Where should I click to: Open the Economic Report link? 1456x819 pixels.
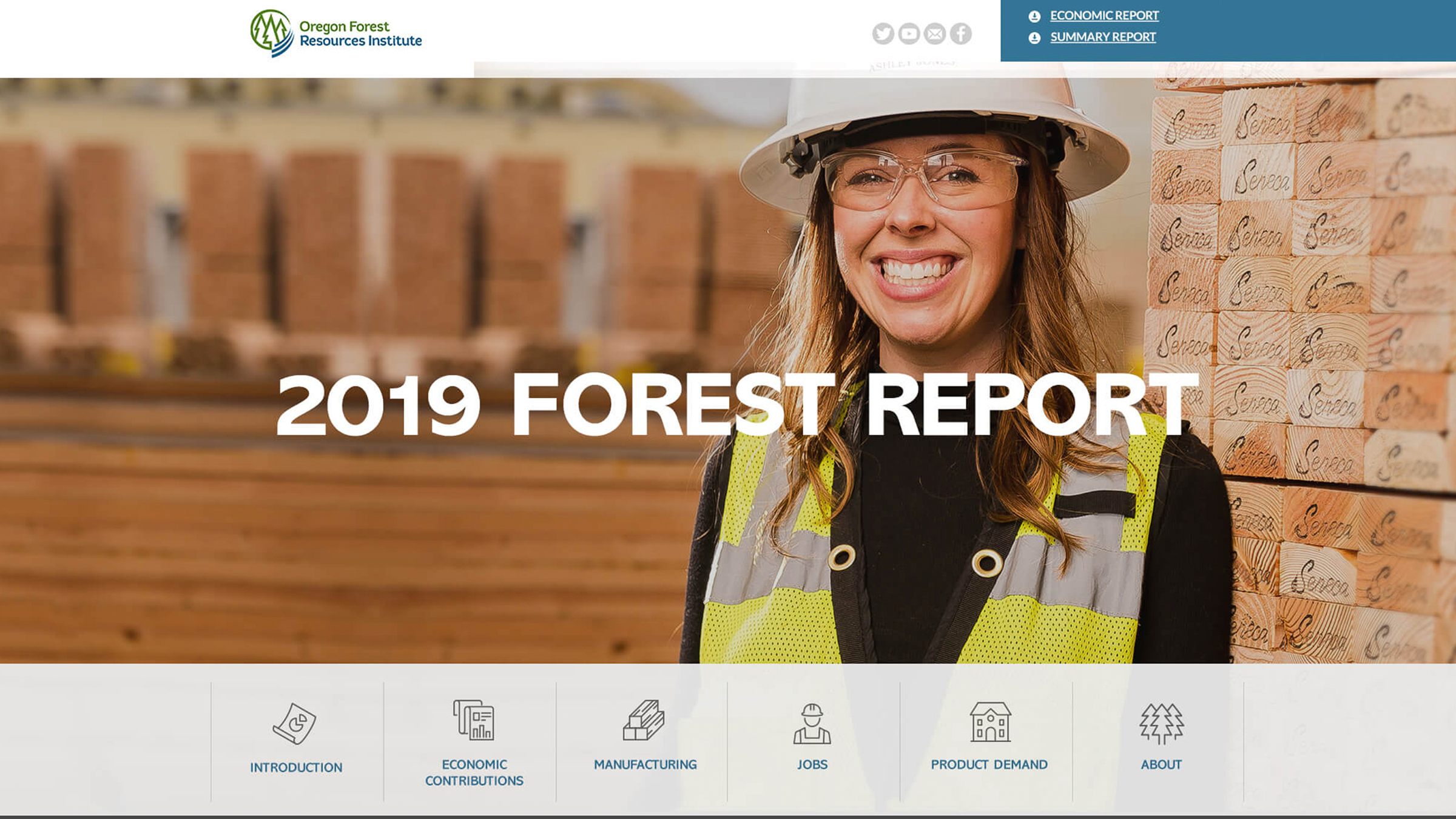1104,15
